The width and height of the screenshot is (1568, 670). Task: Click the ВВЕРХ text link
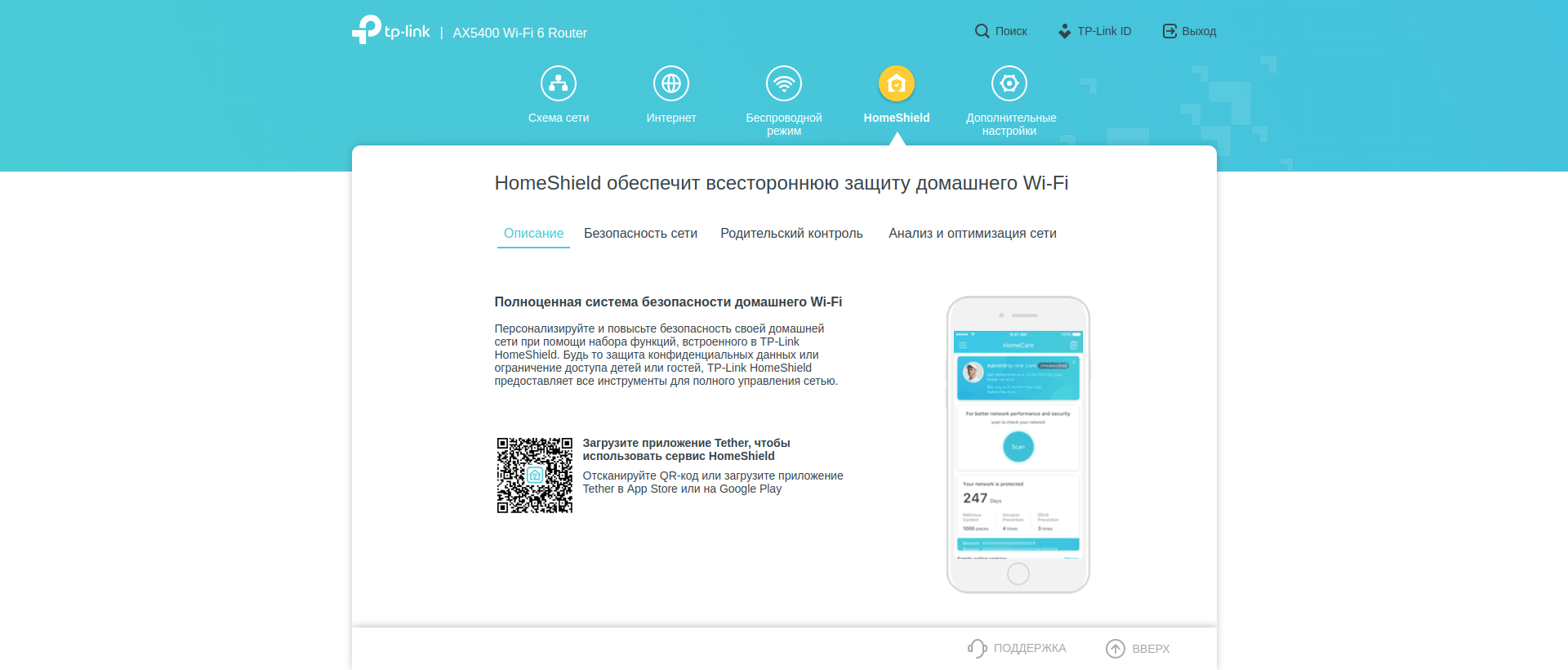pos(1151,649)
